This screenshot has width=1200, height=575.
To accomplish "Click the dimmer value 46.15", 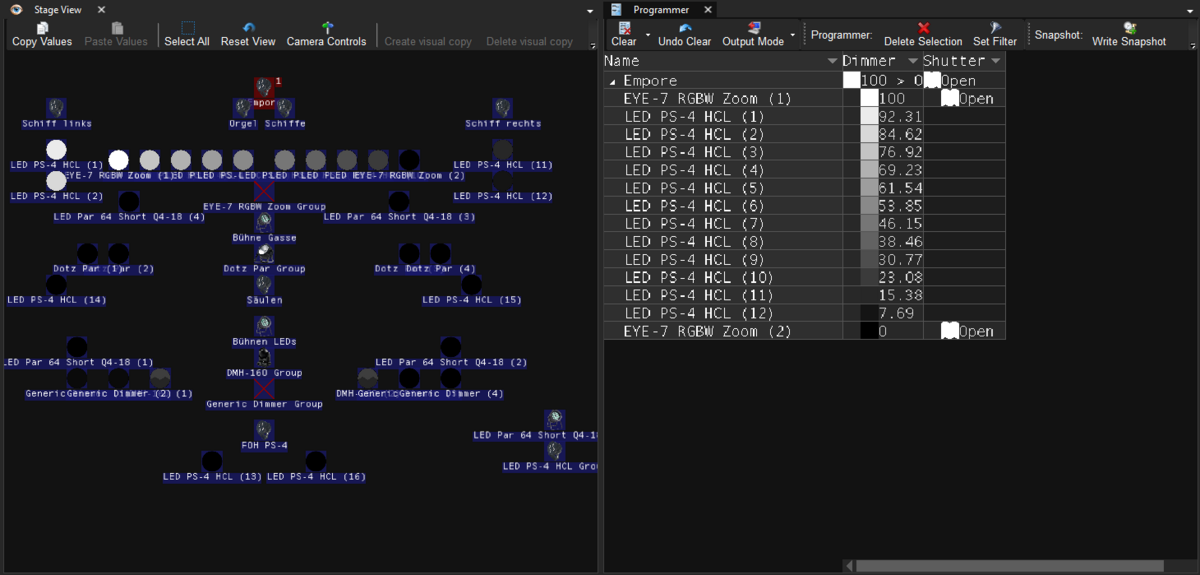I will (x=900, y=224).
